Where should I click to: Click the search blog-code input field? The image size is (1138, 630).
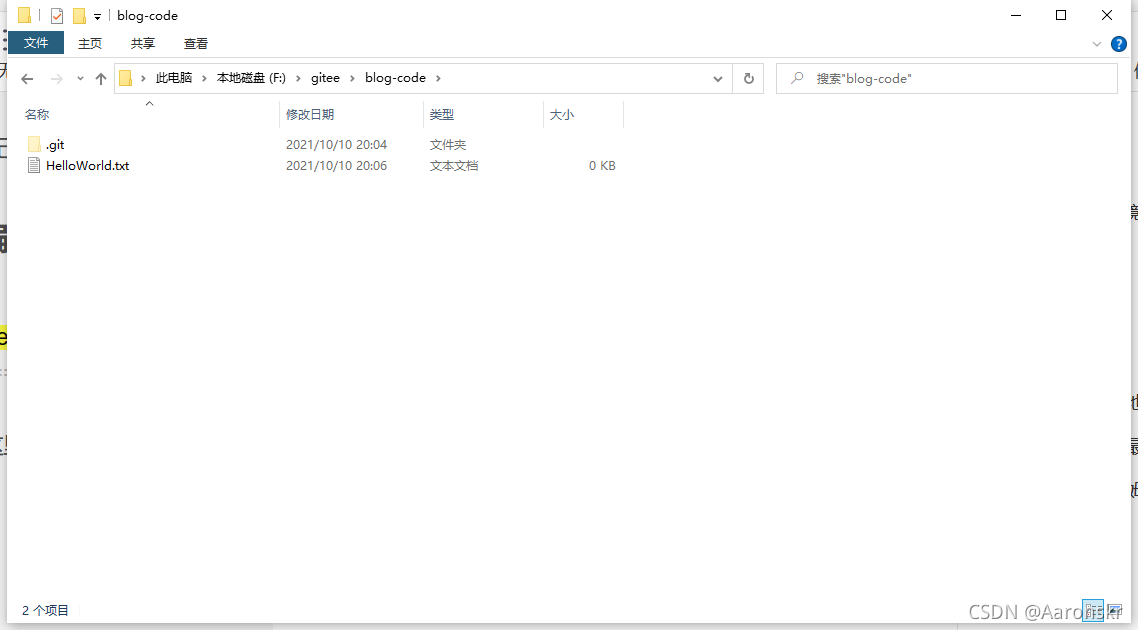tap(946, 78)
